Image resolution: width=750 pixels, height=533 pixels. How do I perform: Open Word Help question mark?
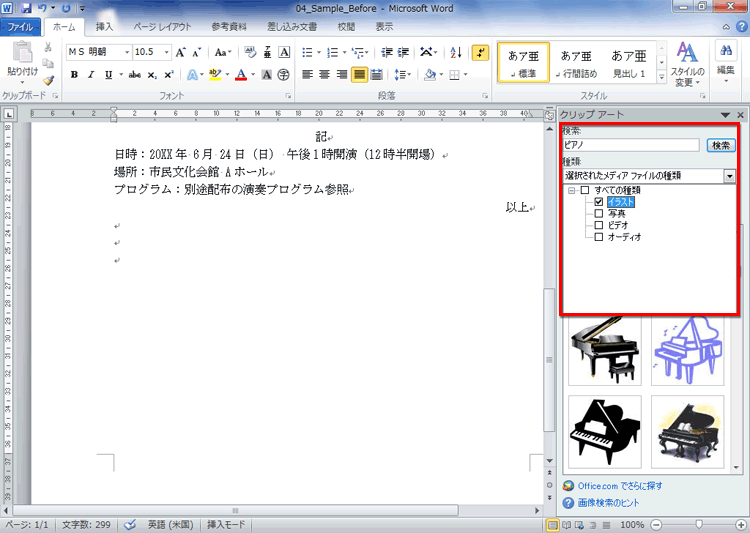tap(742, 27)
